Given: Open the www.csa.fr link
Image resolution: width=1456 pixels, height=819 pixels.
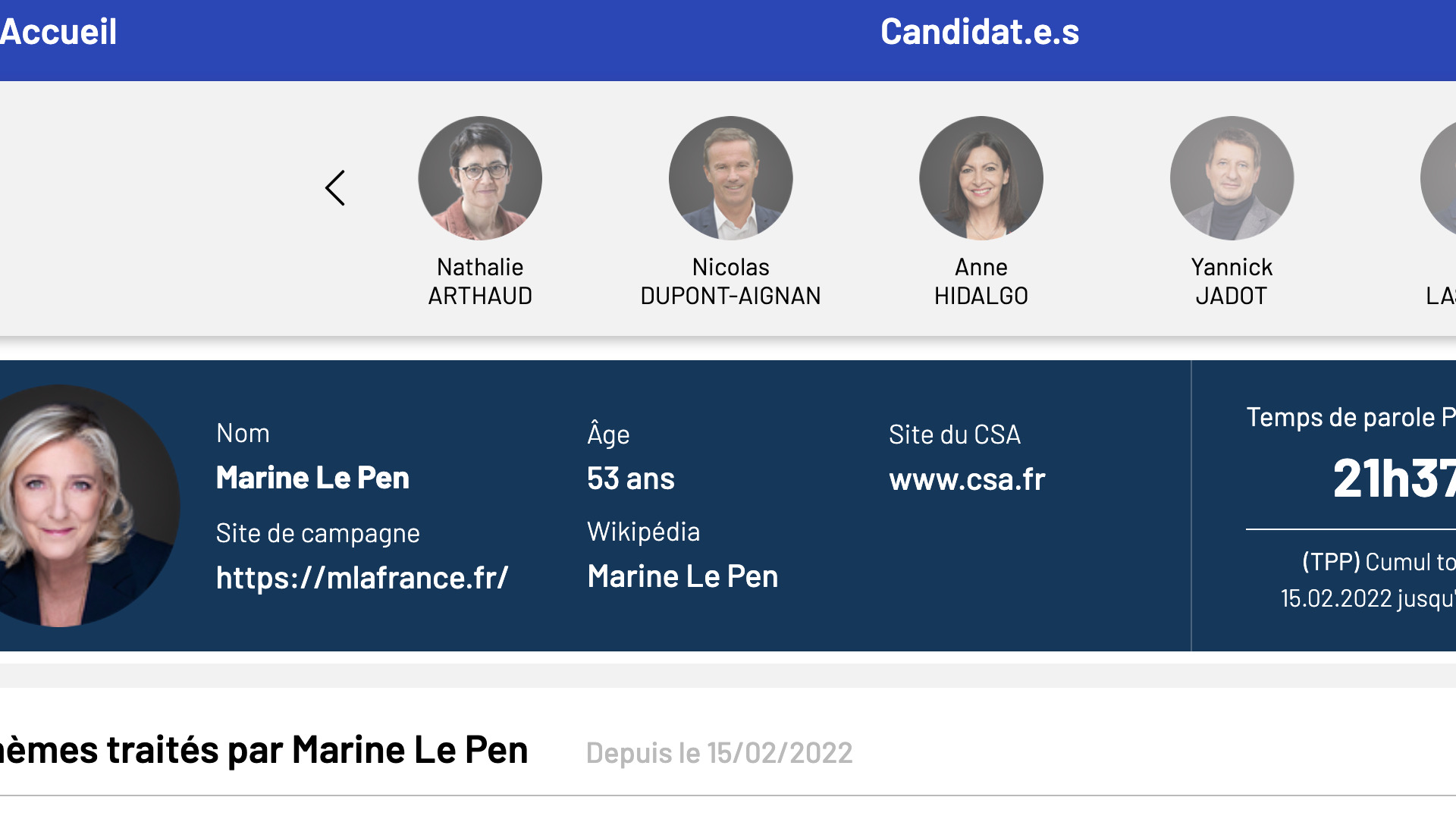Looking at the screenshot, I should 967,479.
